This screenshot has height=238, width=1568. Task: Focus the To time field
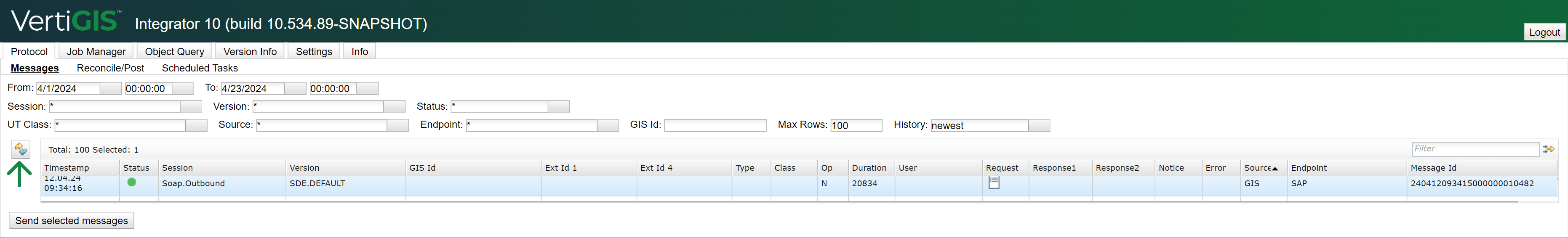pos(333,89)
